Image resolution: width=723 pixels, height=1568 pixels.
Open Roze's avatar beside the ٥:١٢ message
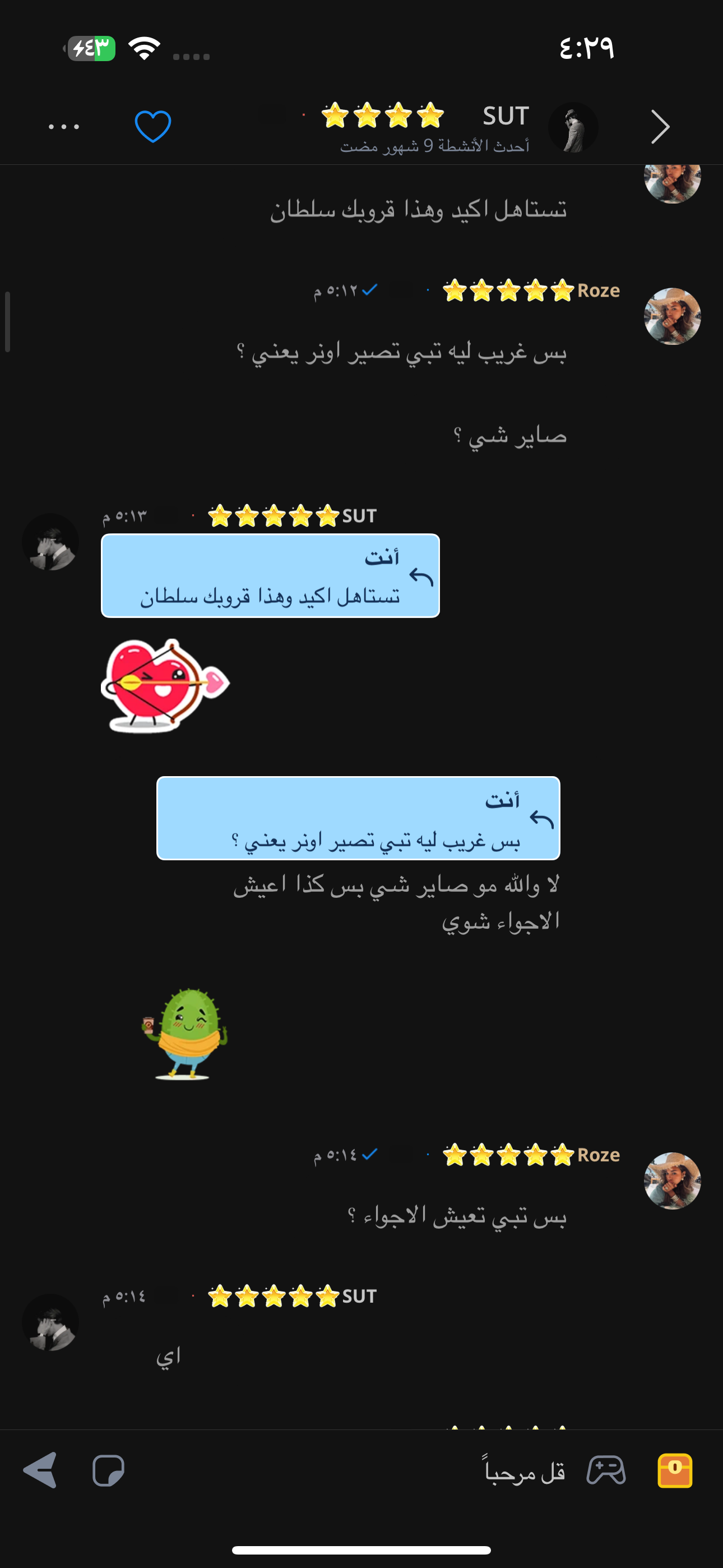click(x=673, y=316)
